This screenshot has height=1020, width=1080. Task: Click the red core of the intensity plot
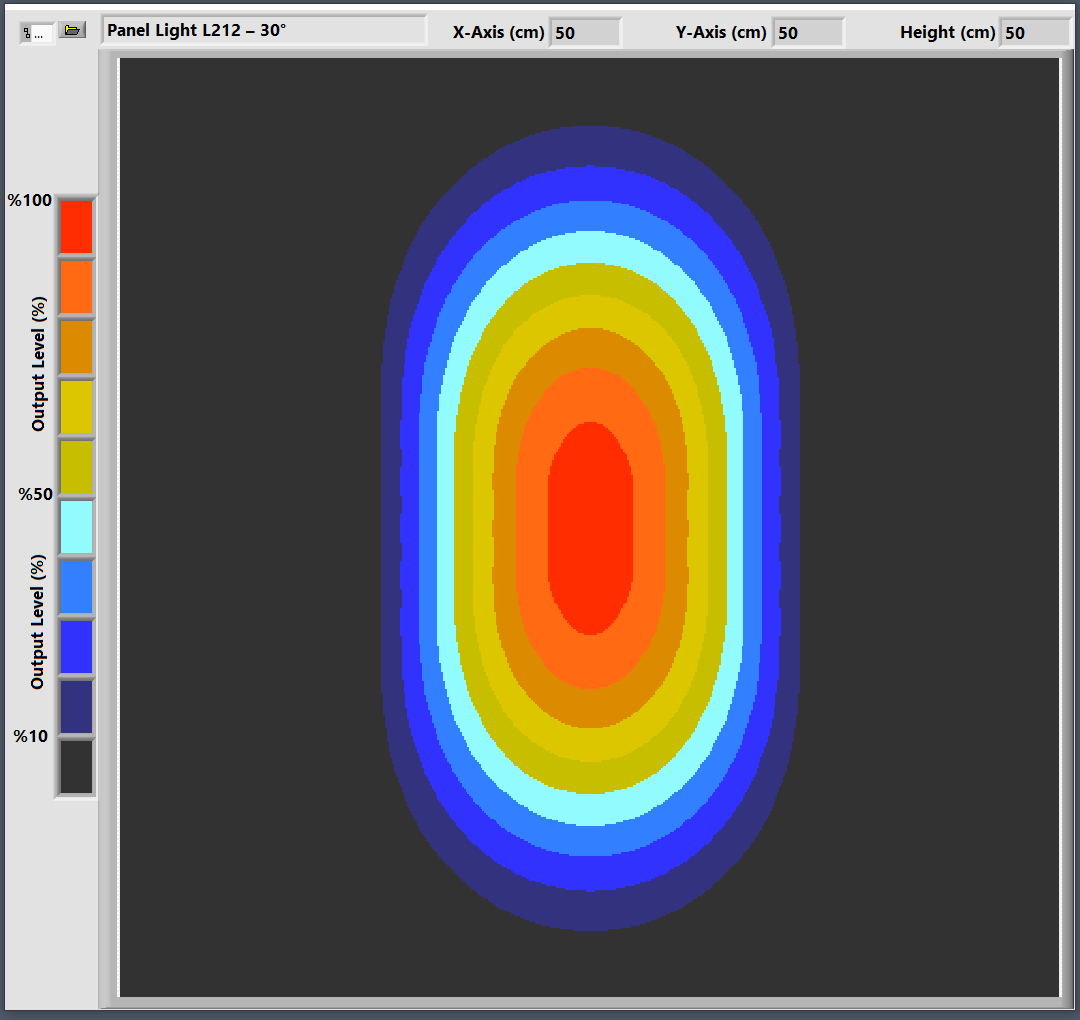(590, 528)
